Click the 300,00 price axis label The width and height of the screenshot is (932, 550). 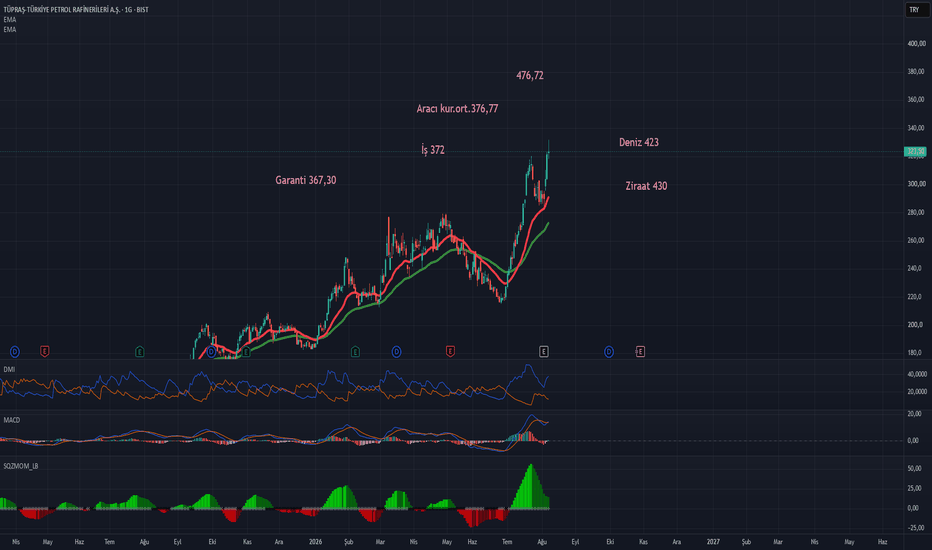[917, 184]
